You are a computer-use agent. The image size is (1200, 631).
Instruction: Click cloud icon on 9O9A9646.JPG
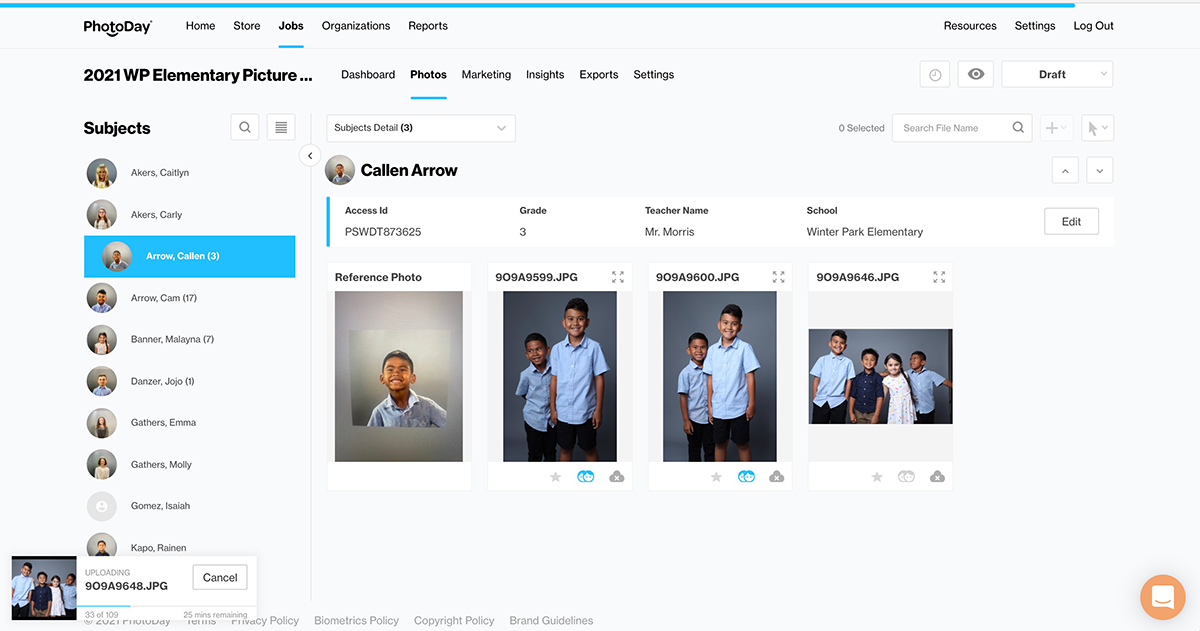click(x=937, y=477)
